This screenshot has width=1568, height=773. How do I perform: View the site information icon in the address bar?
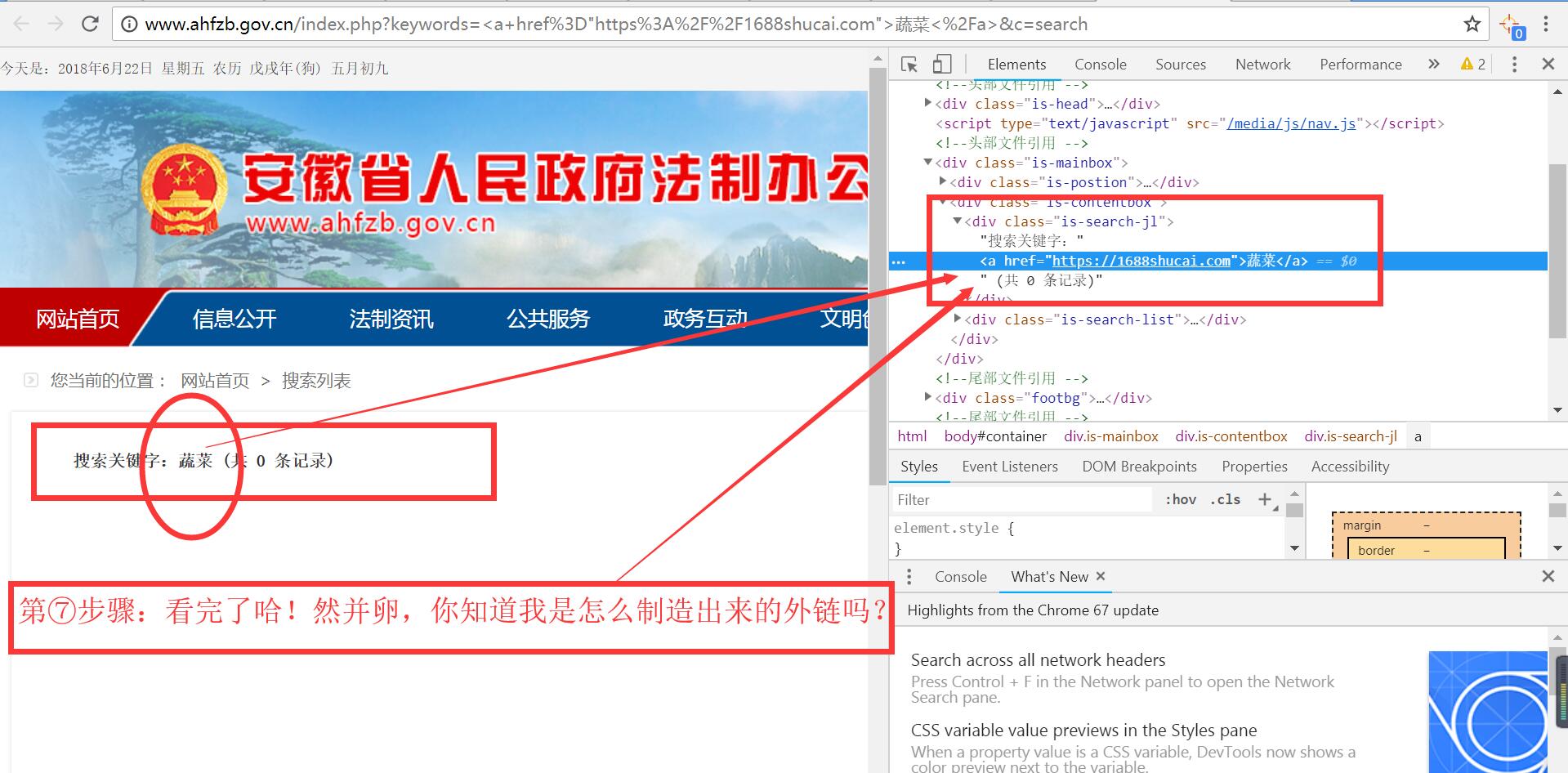(129, 25)
